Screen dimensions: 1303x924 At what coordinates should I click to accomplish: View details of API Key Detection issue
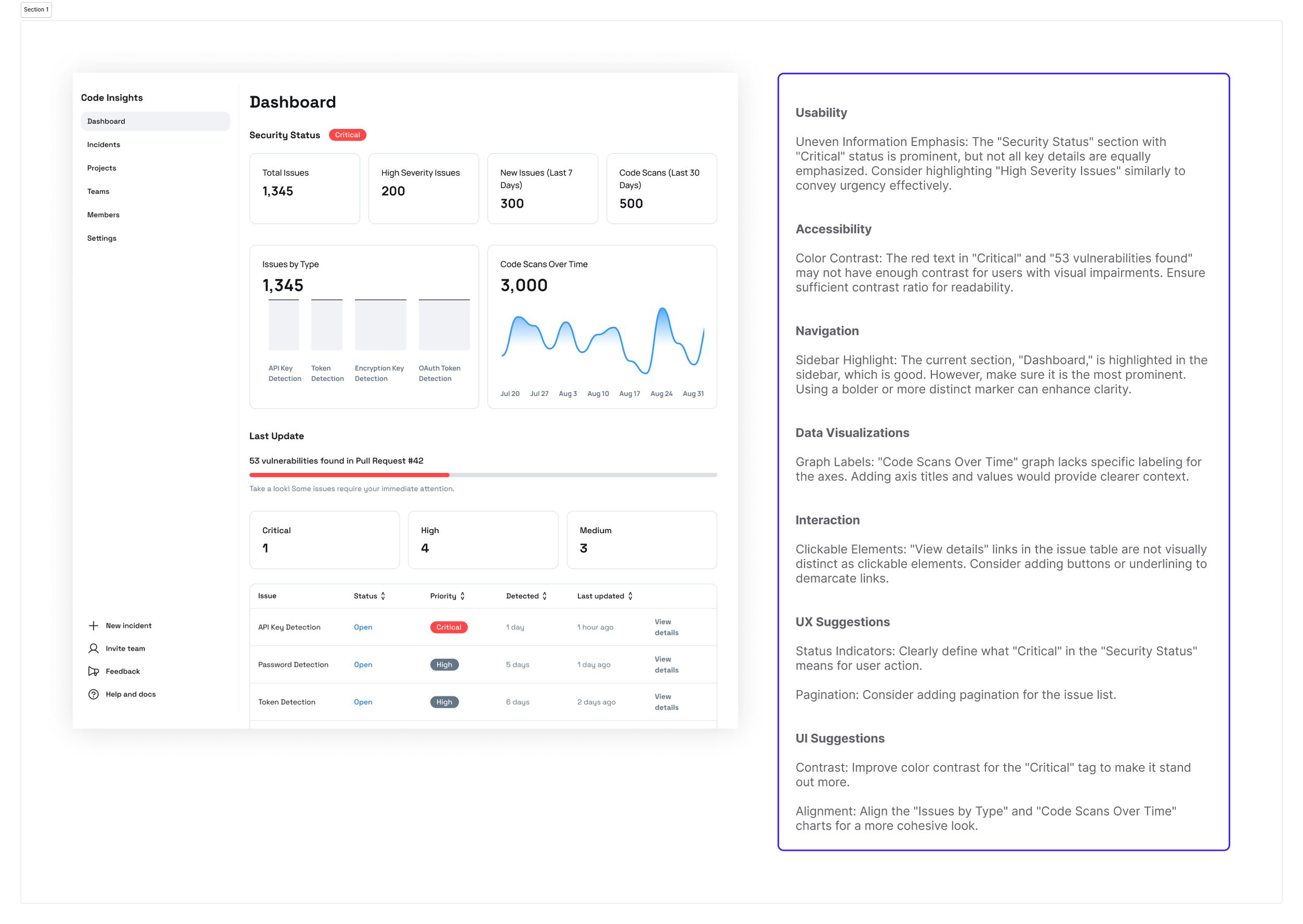(666, 627)
